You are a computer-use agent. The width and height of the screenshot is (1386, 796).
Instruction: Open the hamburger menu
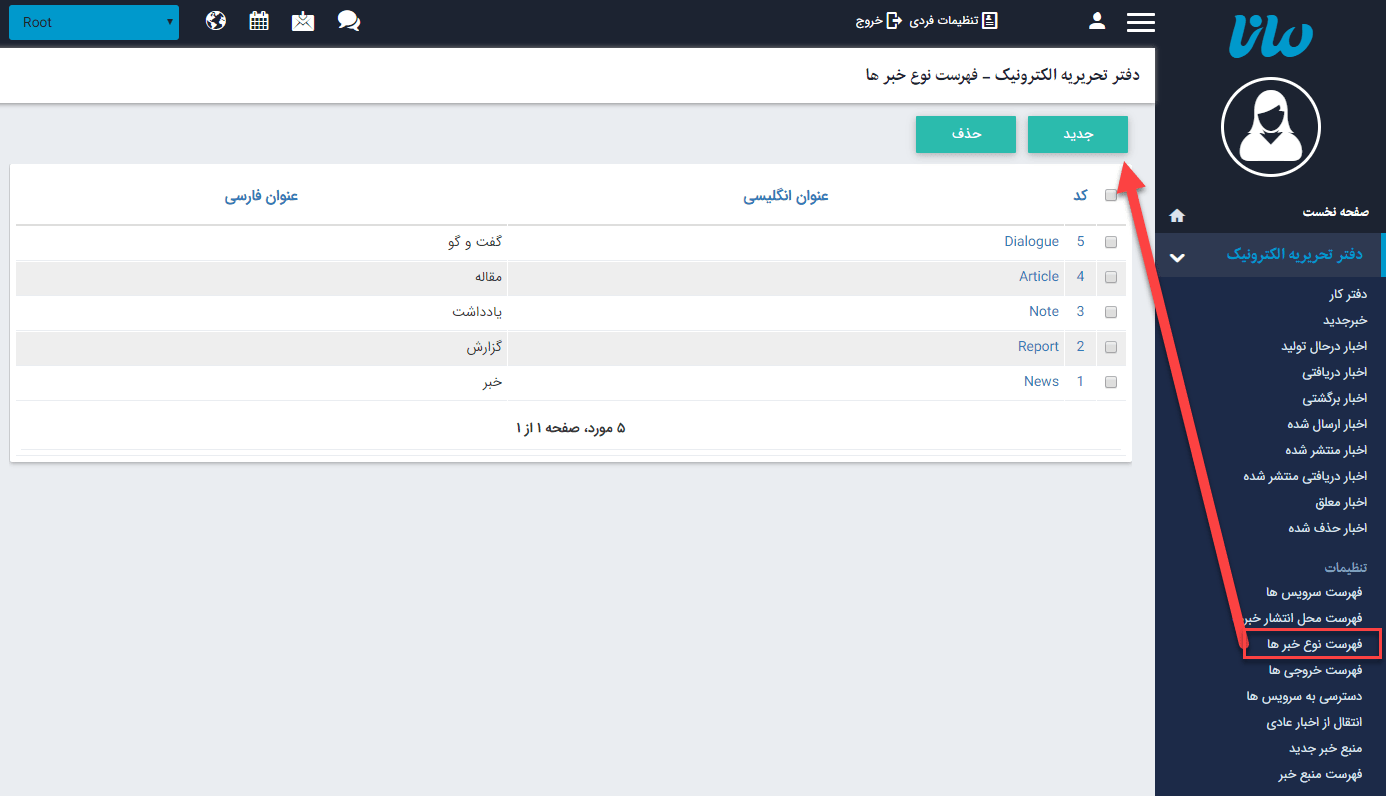pos(1140,20)
